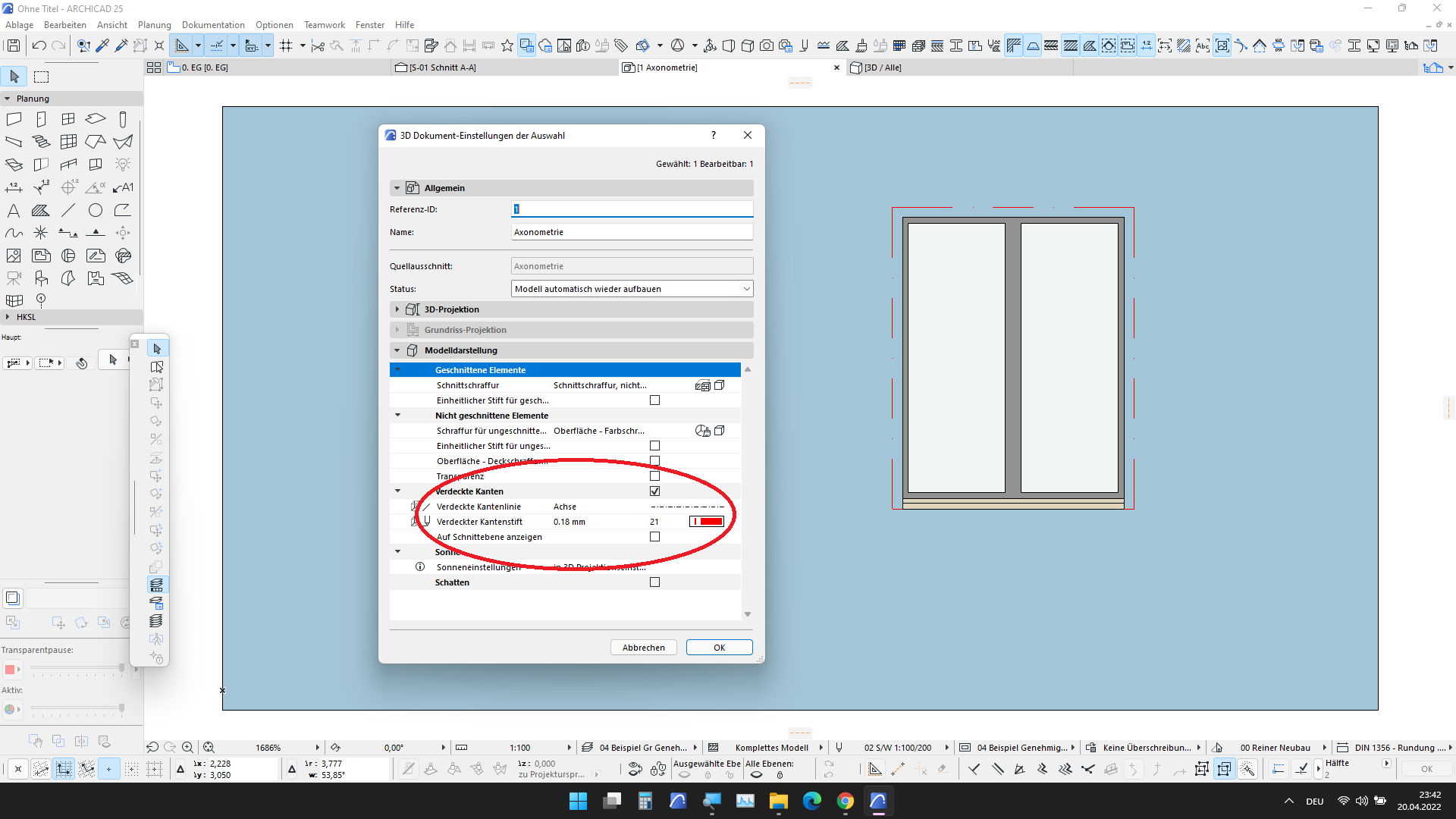Click the OK button in dialog

coord(719,648)
